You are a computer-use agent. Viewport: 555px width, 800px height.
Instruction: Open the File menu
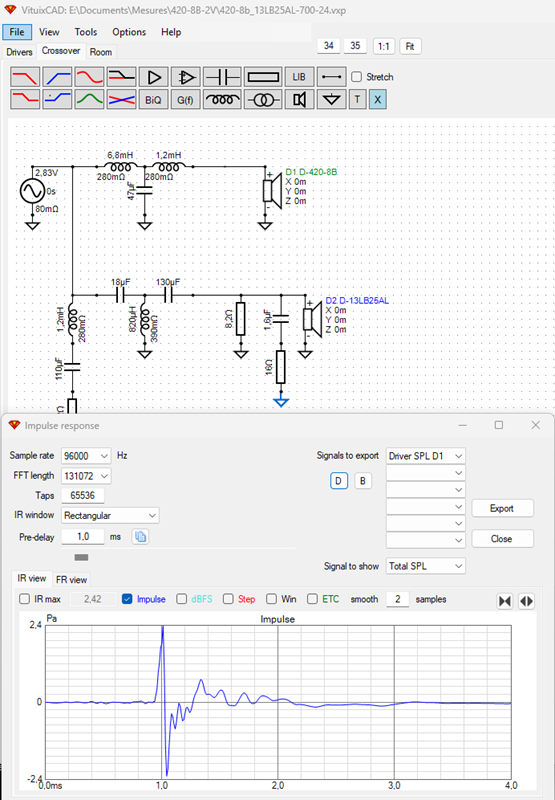coord(17,32)
